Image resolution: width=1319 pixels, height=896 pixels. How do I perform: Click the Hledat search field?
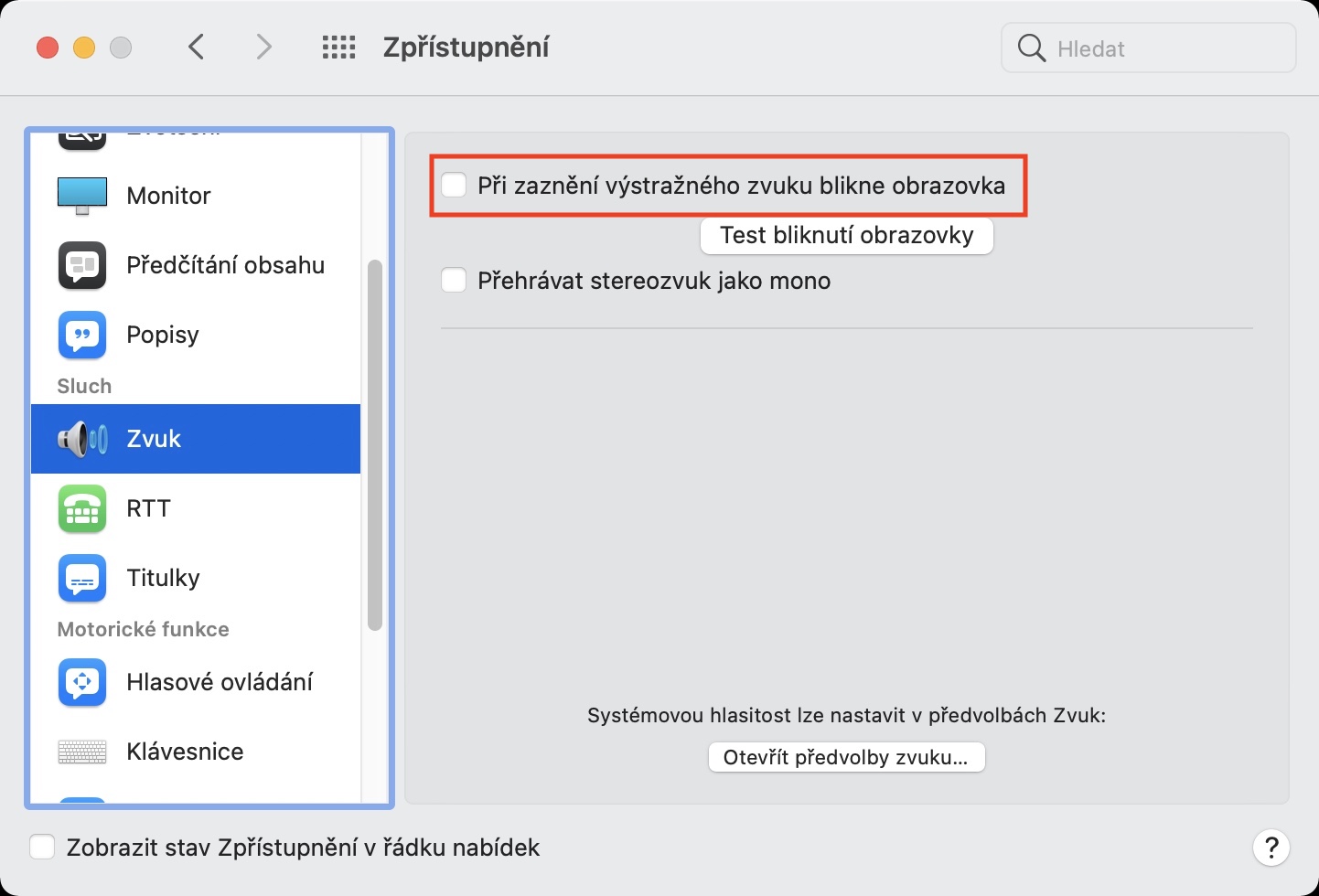[x=1162, y=48]
